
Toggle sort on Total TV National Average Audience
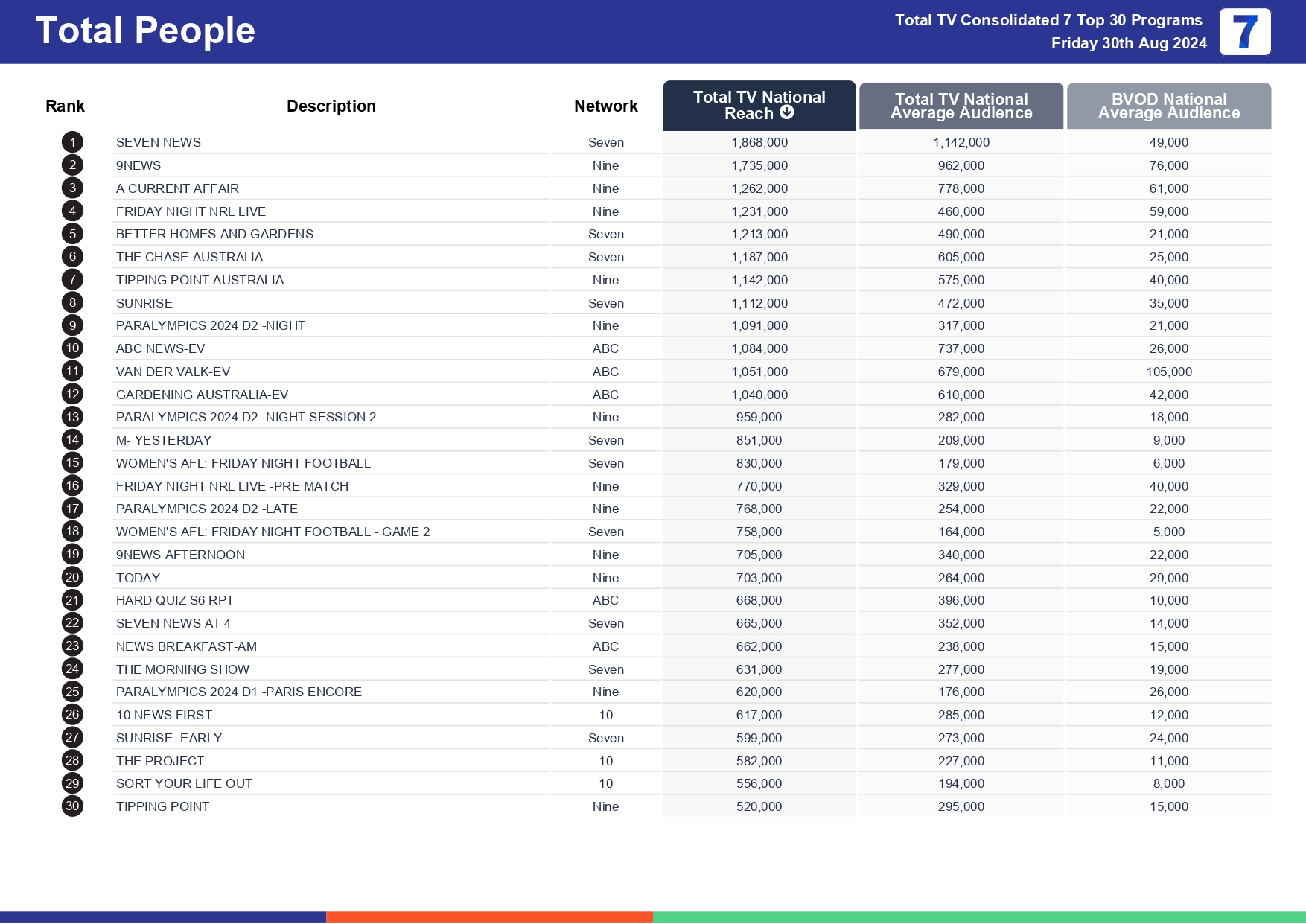[x=961, y=105]
